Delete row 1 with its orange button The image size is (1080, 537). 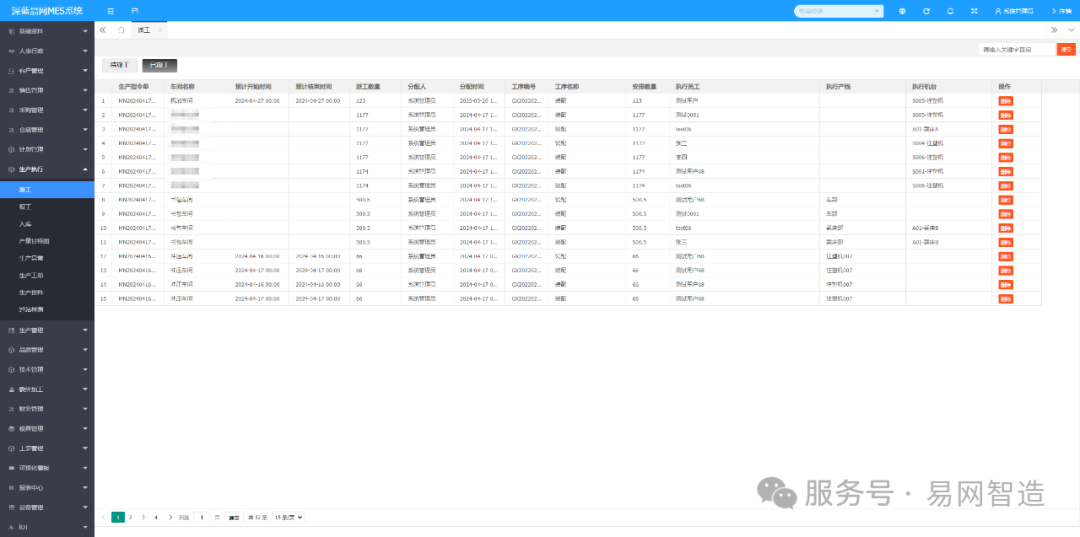[x=1006, y=101]
